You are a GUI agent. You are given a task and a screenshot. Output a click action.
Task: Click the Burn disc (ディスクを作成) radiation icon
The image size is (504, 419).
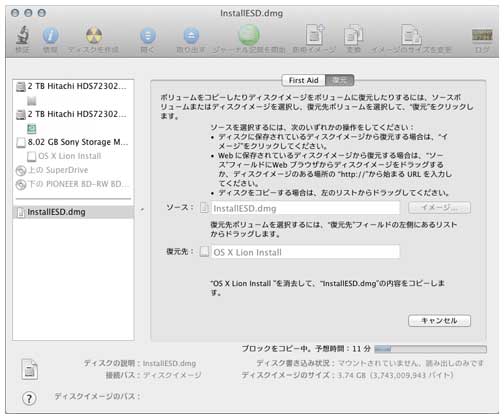(x=94, y=35)
